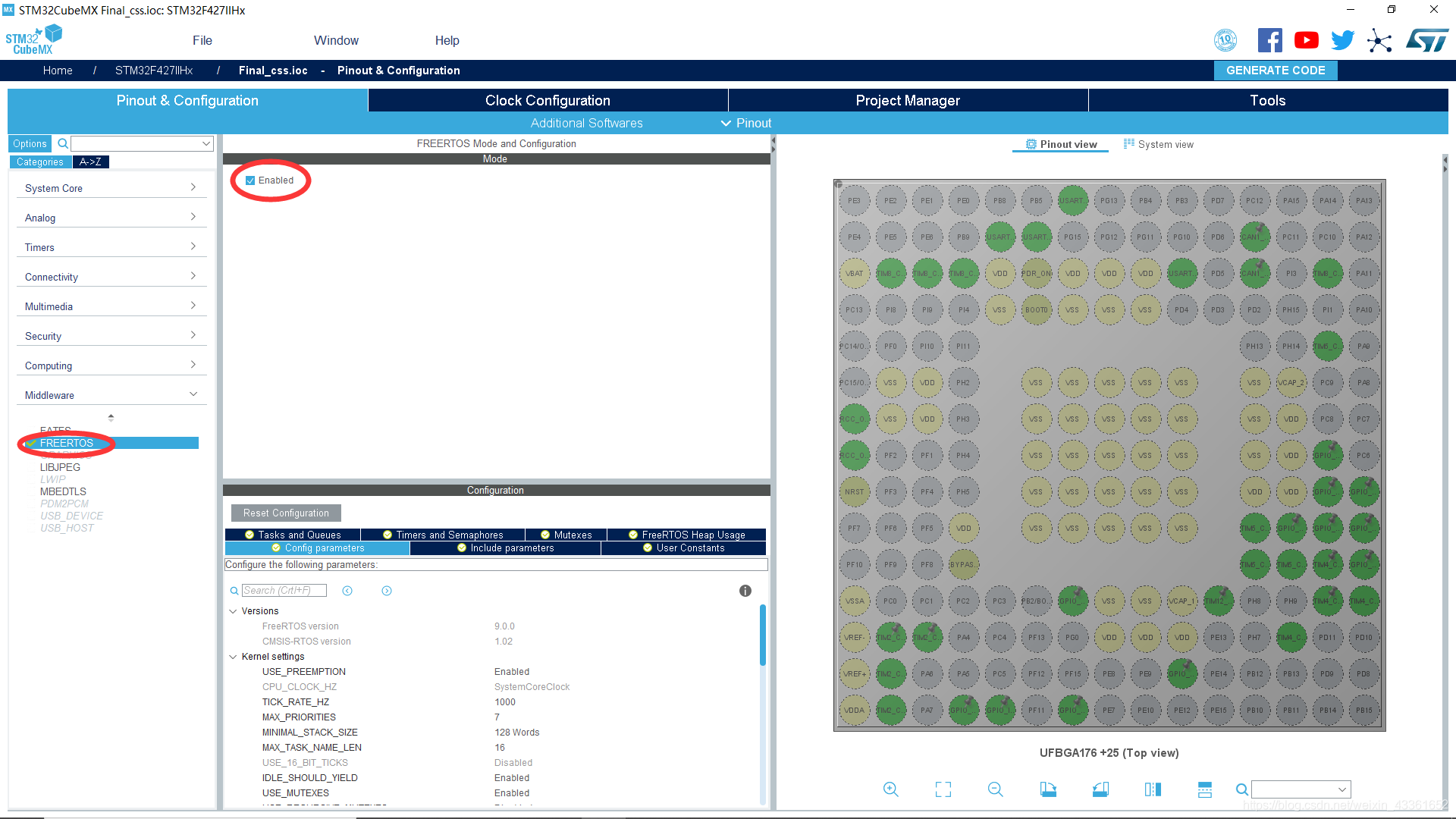Open the peripheral search dropdown
The image size is (1456, 819).
[206, 143]
